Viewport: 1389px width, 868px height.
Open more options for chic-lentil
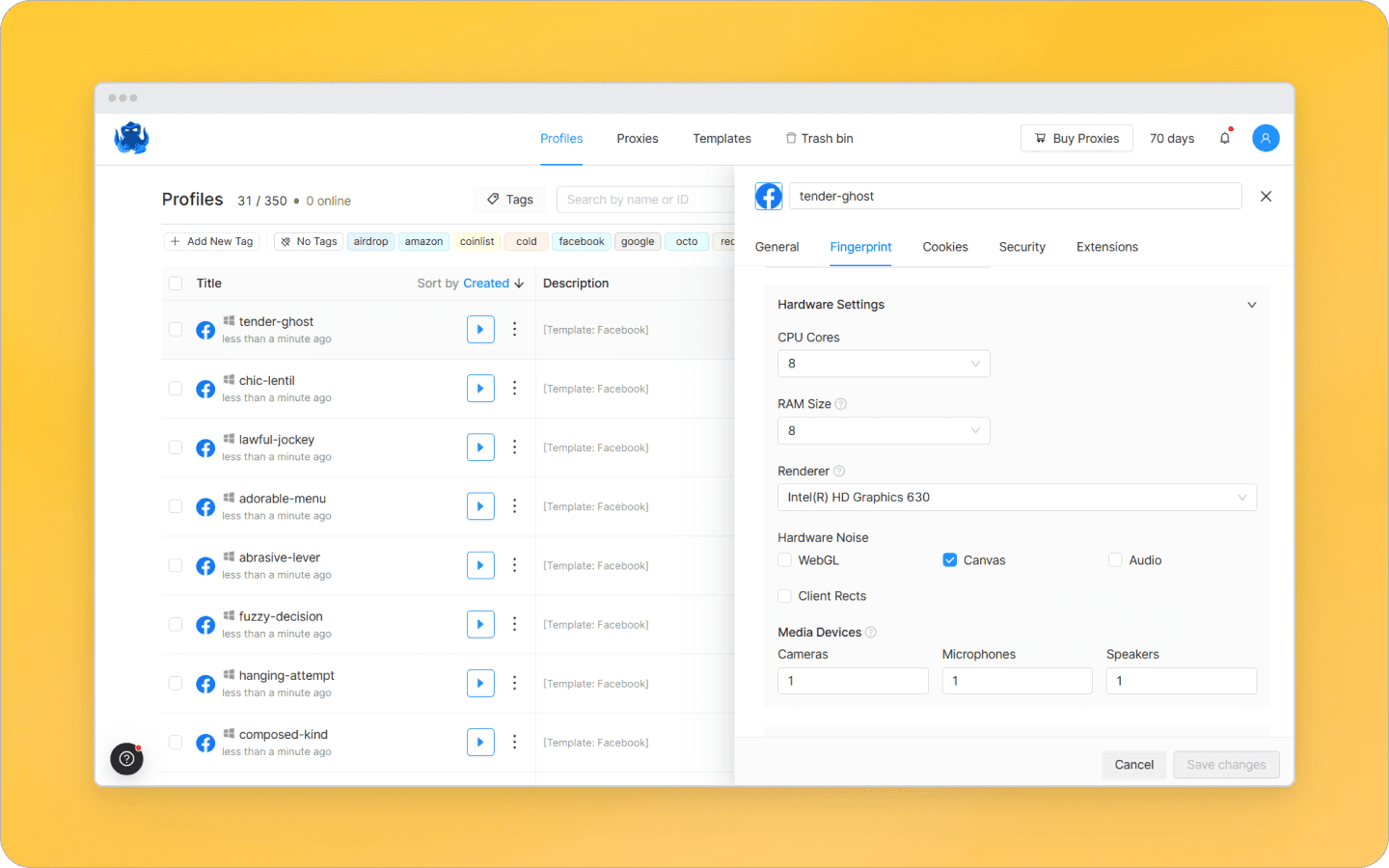[514, 388]
